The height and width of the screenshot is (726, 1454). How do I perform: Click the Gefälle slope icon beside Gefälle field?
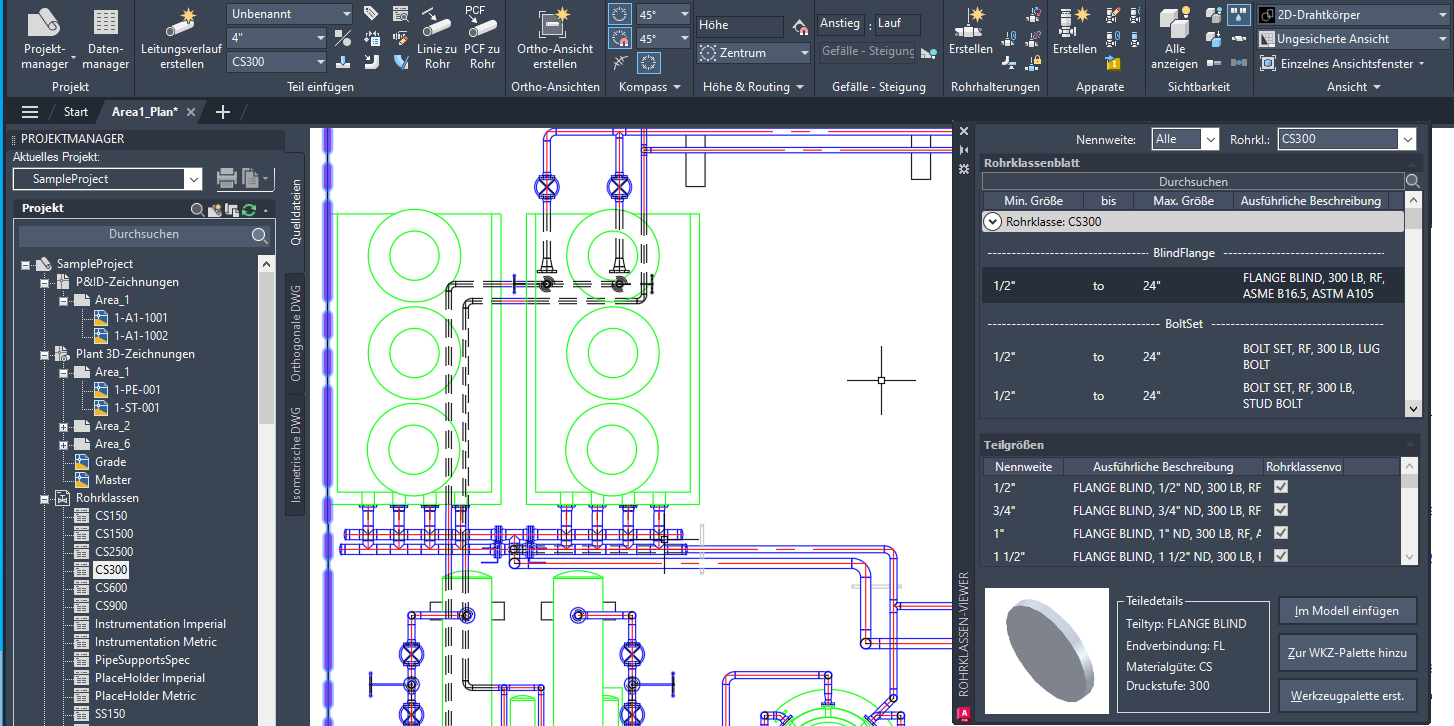[x=929, y=52]
